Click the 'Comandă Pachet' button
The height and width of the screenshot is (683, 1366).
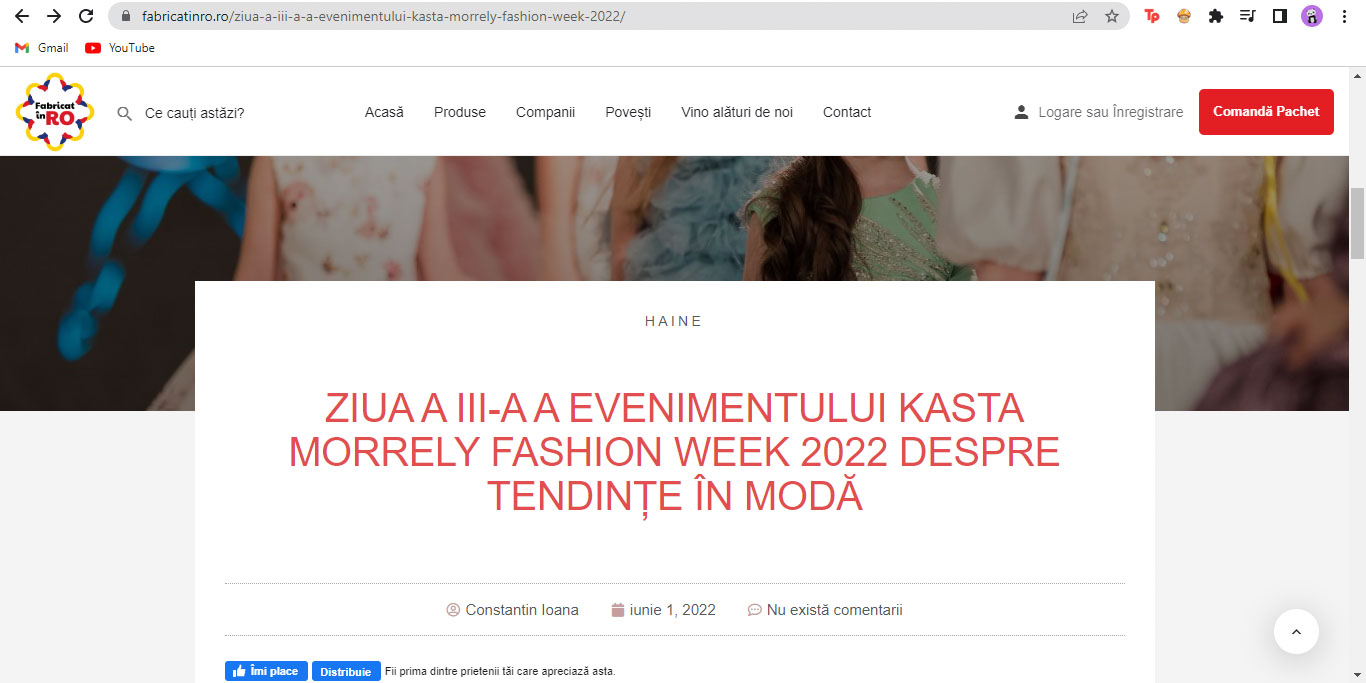coord(1266,112)
